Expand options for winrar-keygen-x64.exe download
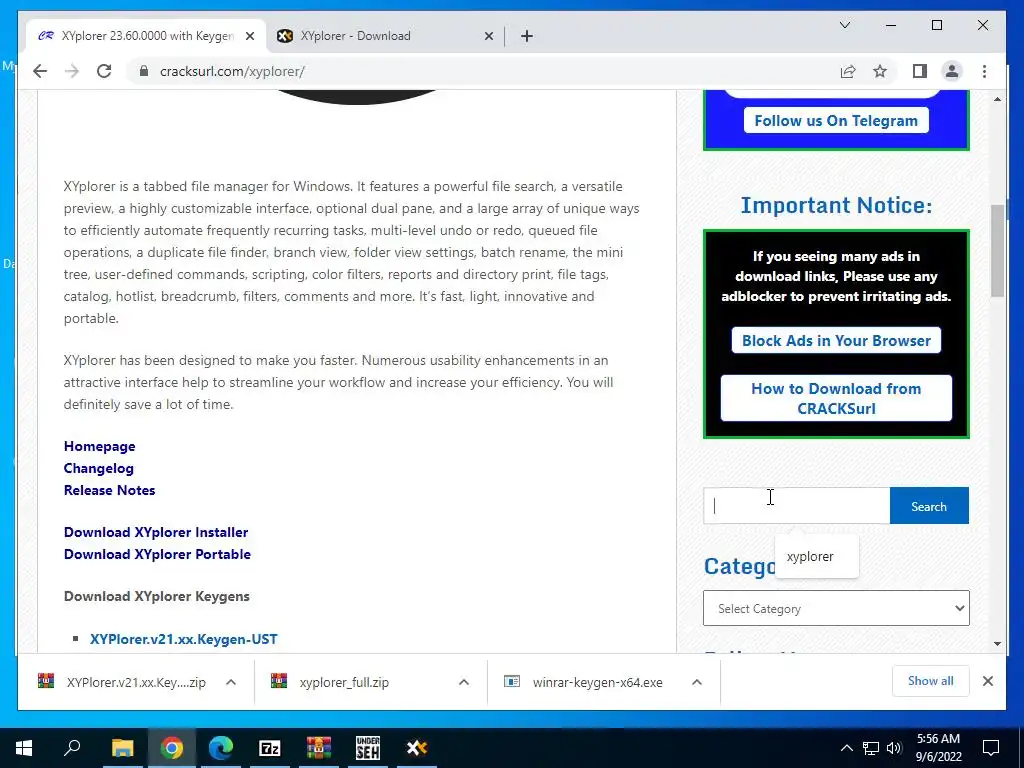1024x768 pixels. click(x=697, y=682)
